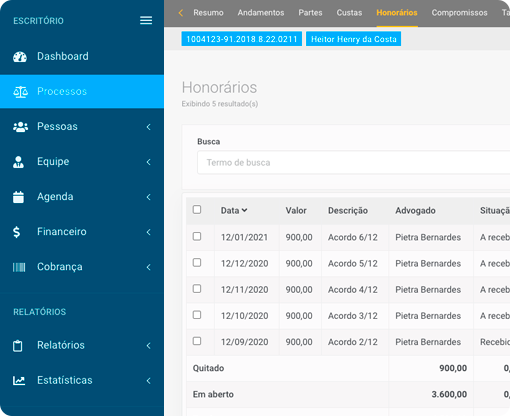Focus the Termo de busca field
This screenshot has height=416, width=510.
(353, 162)
